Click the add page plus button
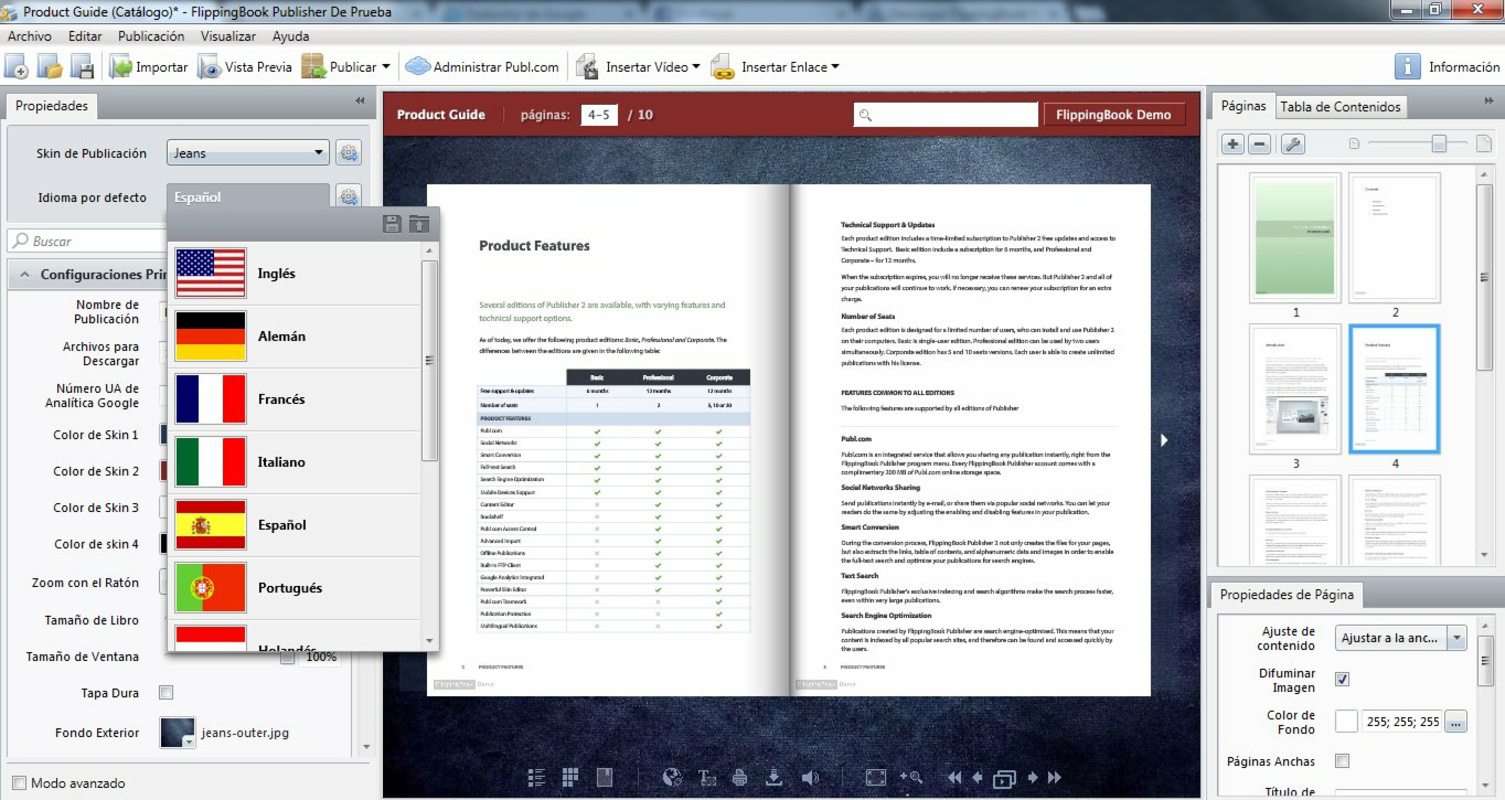The width and height of the screenshot is (1505, 800). pos(1233,144)
